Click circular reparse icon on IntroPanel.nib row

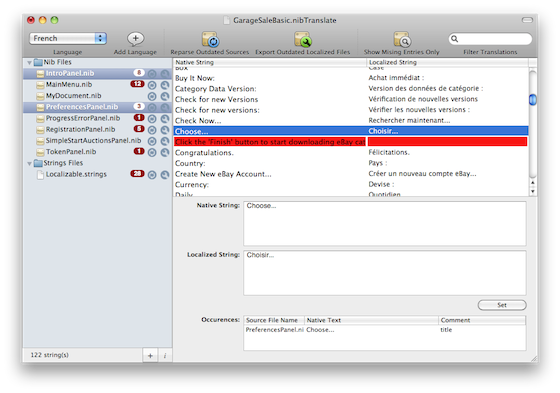click(152, 74)
